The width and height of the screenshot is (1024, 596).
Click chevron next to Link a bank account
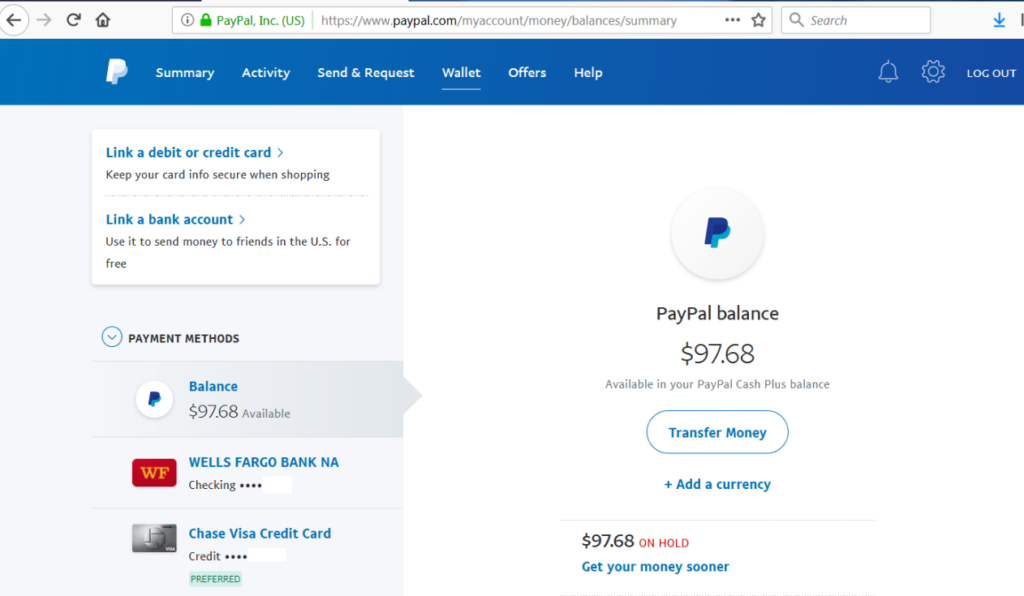pyautogui.click(x=242, y=220)
